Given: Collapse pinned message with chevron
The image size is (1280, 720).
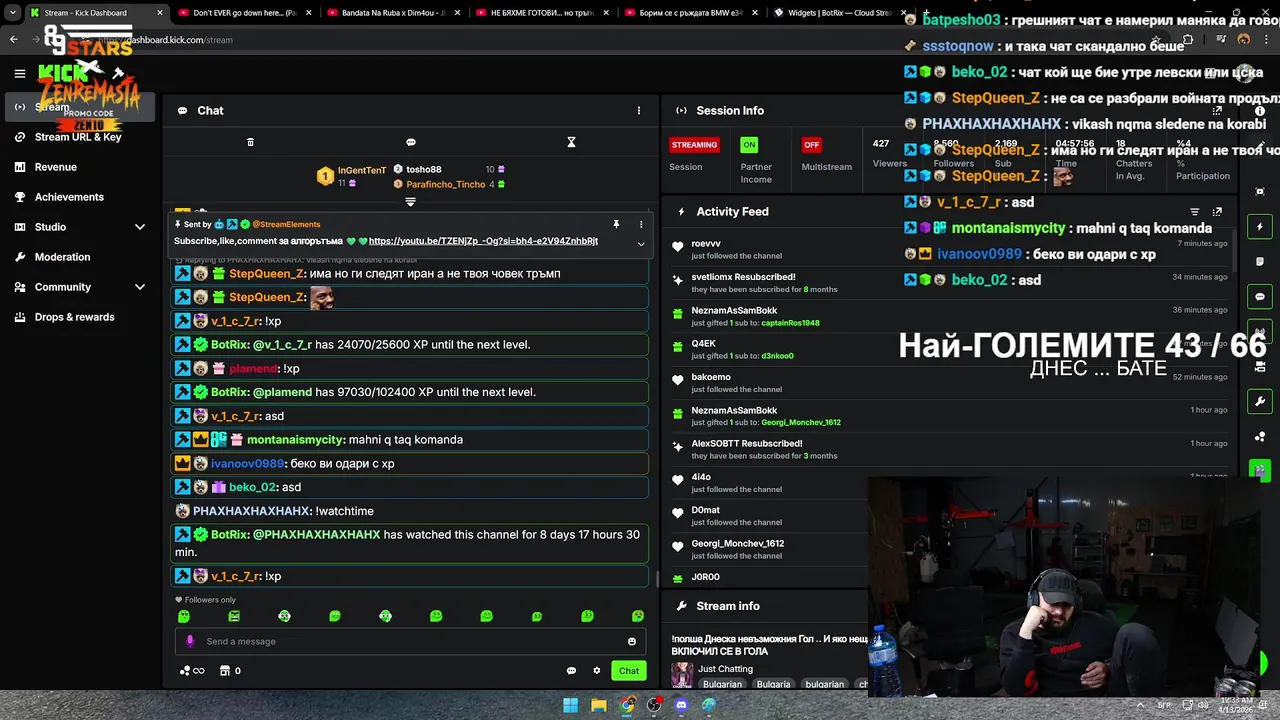Looking at the screenshot, I should [x=641, y=243].
